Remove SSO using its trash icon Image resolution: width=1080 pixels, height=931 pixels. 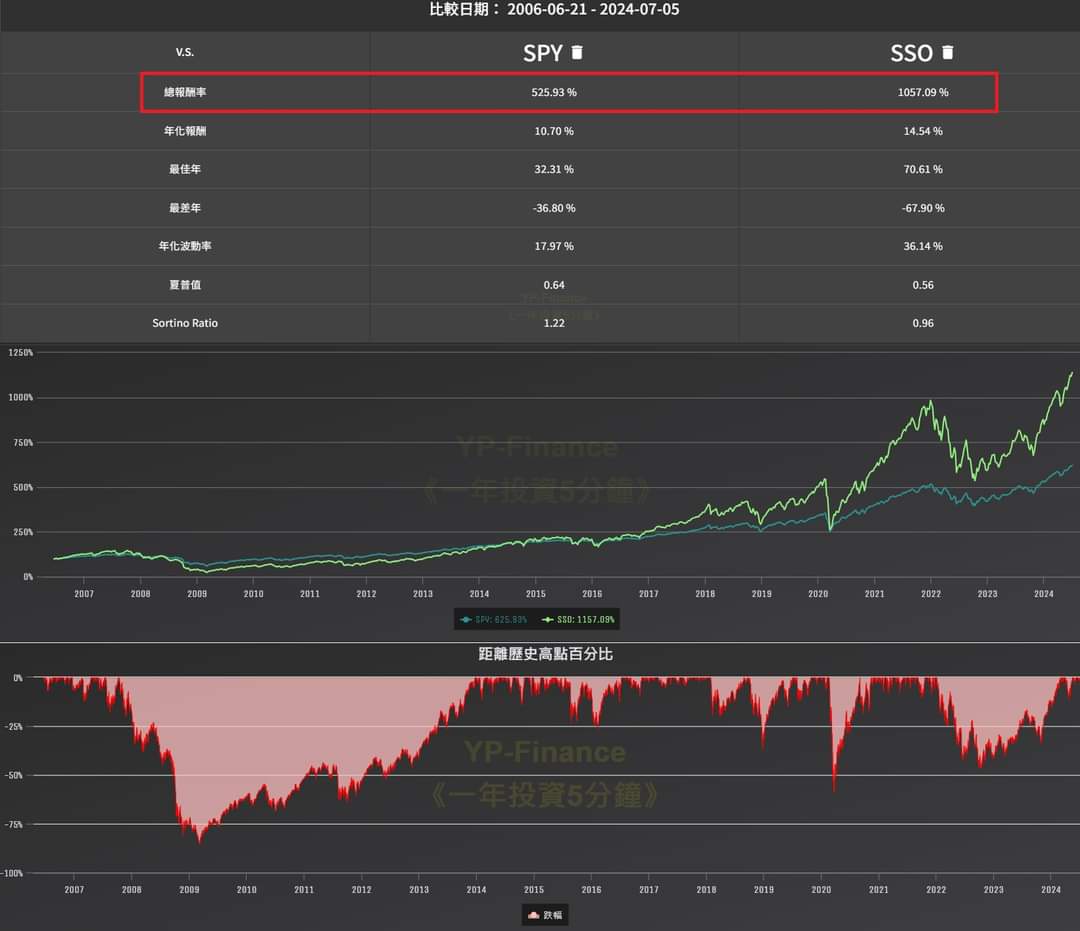948,52
